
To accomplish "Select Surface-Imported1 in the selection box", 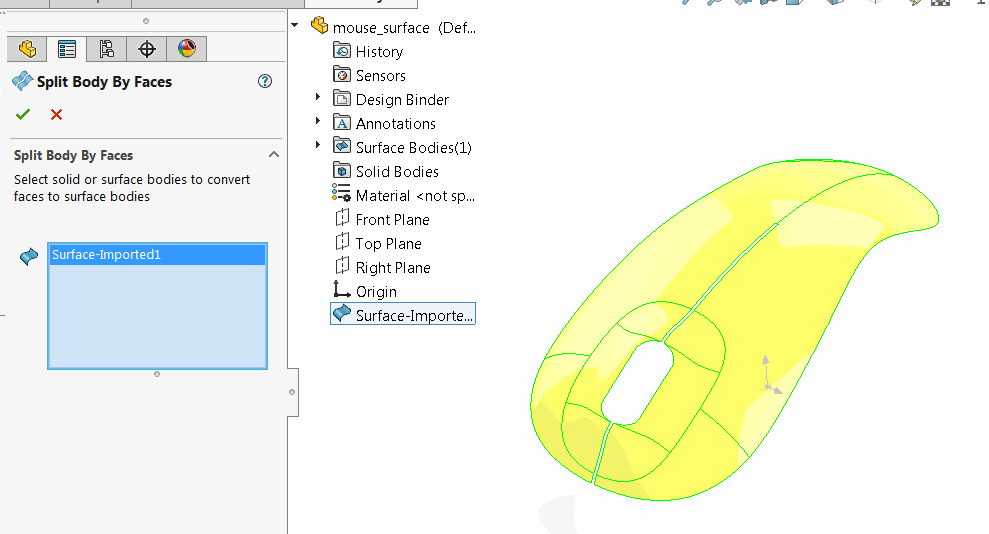I will [x=157, y=255].
